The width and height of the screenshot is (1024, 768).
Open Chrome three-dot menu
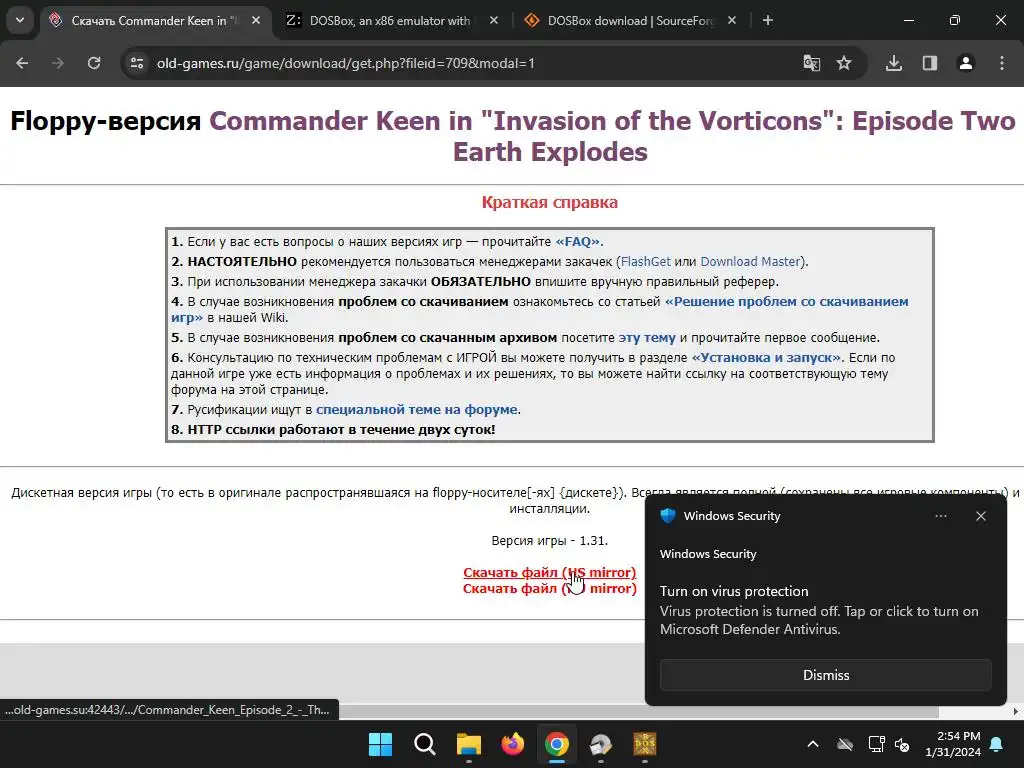click(x=1002, y=63)
